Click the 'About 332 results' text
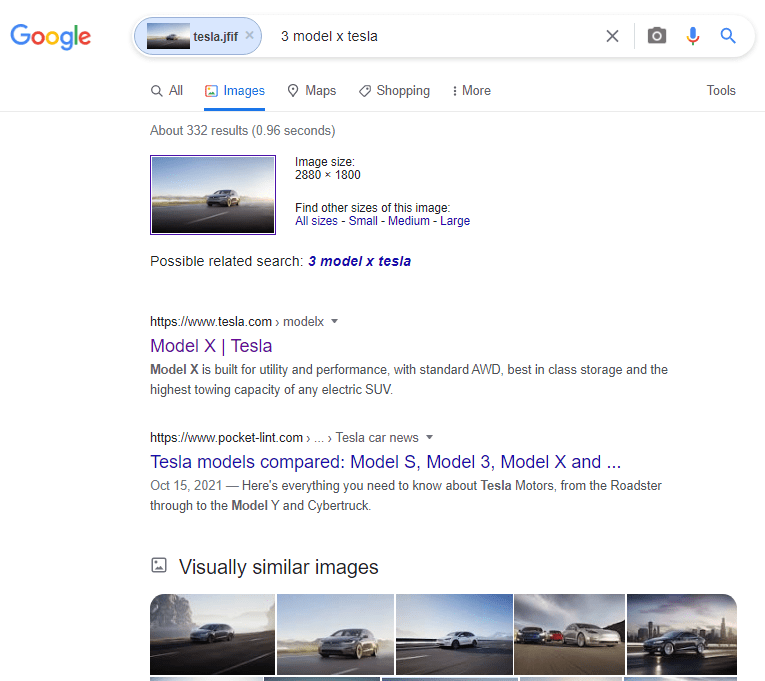Screen dimensions: 765x681 coord(242,131)
